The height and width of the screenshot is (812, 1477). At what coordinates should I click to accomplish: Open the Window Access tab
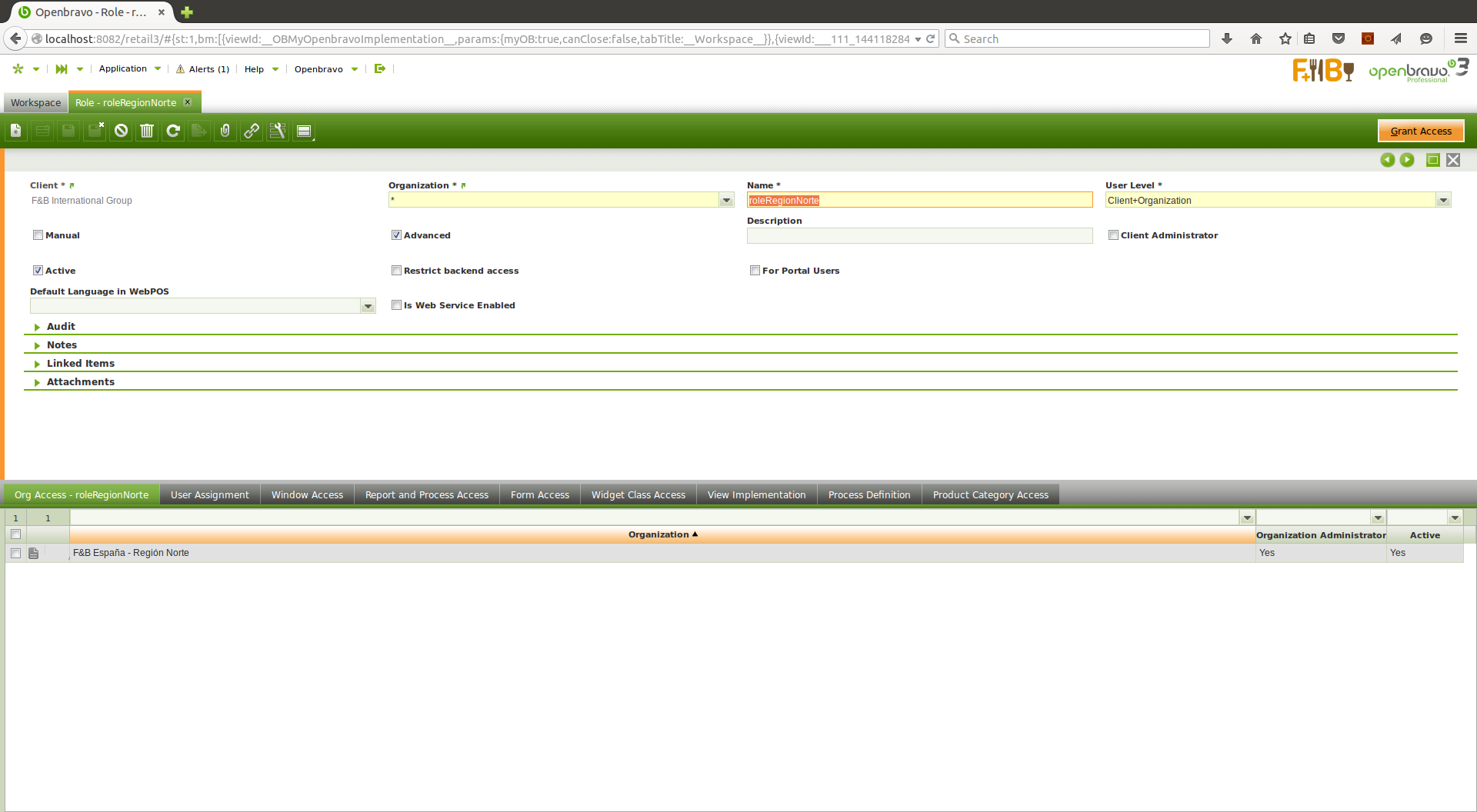[x=307, y=495]
